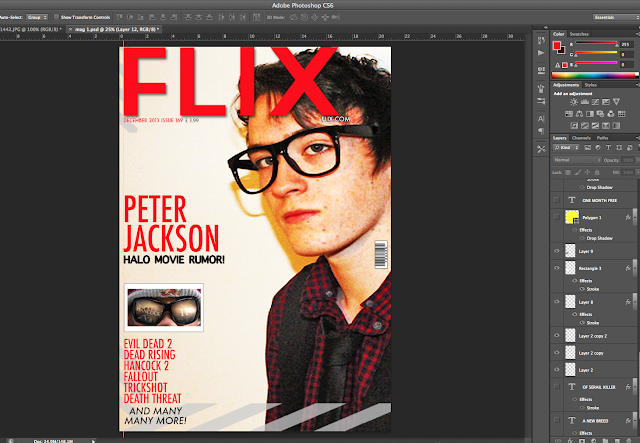This screenshot has width=640, height=443.
Task: Hide Layer 9 visibility eye
Action: coord(556,251)
